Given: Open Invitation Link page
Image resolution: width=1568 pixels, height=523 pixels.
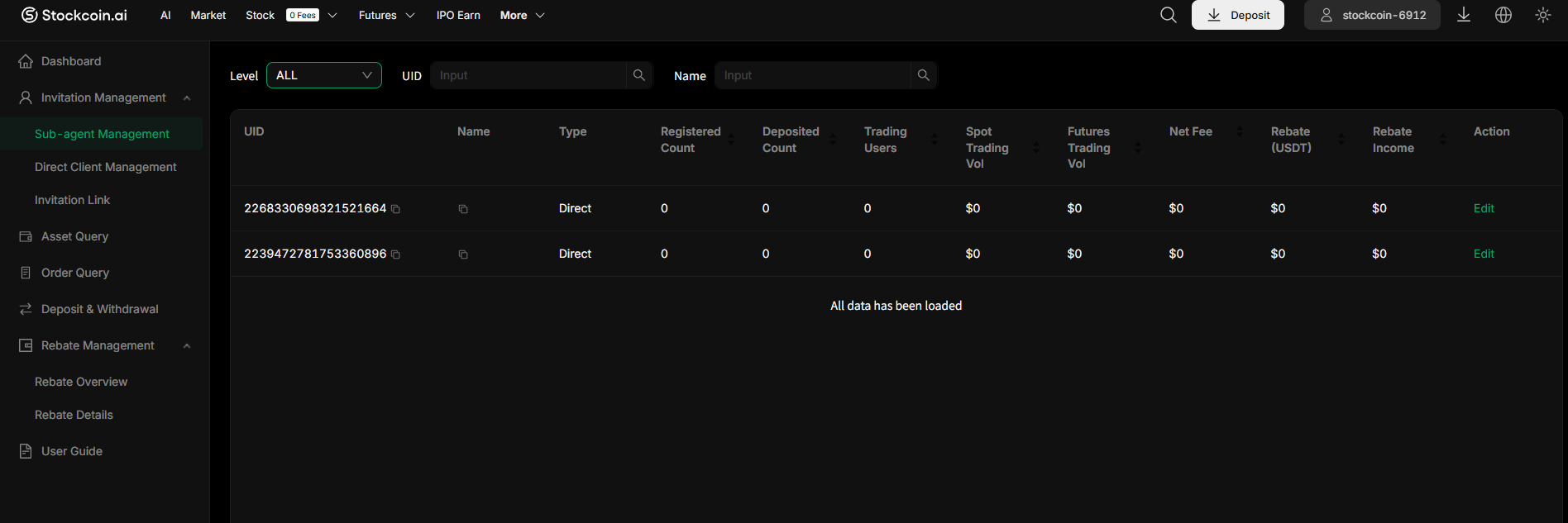Looking at the screenshot, I should click(72, 200).
